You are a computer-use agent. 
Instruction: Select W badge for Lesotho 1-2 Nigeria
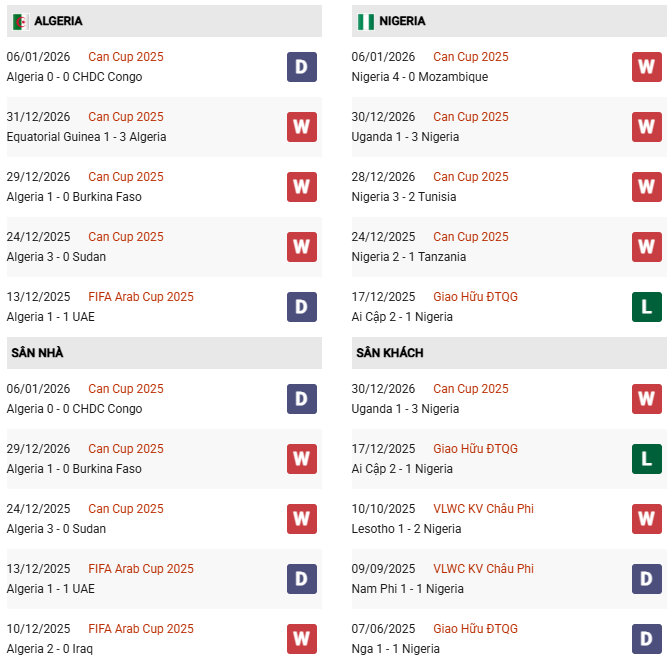(647, 519)
